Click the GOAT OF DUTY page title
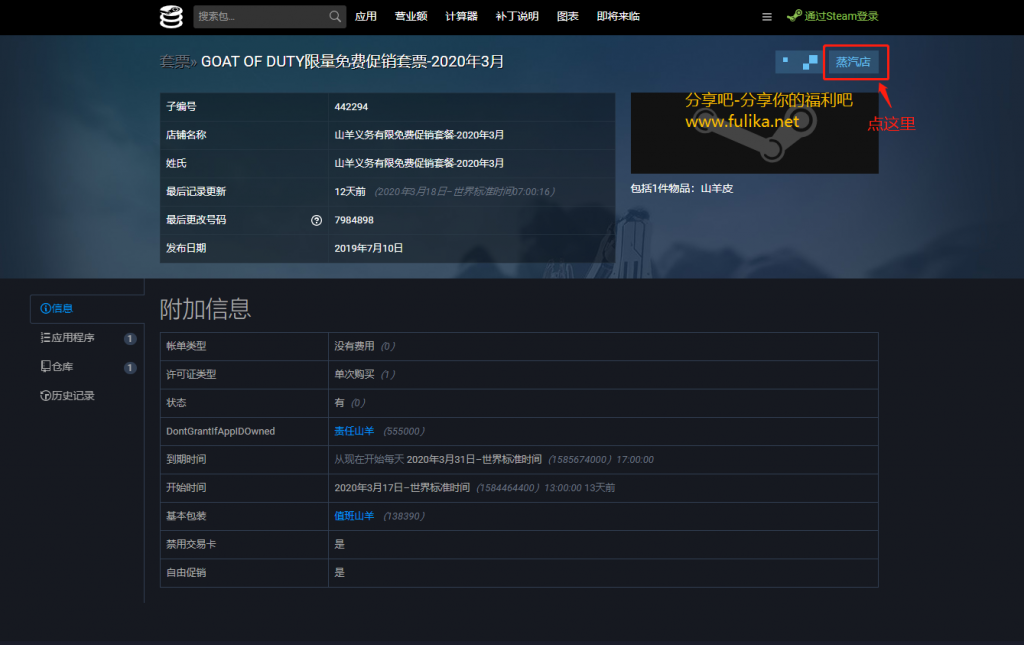The image size is (1024, 645). (353, 61)
